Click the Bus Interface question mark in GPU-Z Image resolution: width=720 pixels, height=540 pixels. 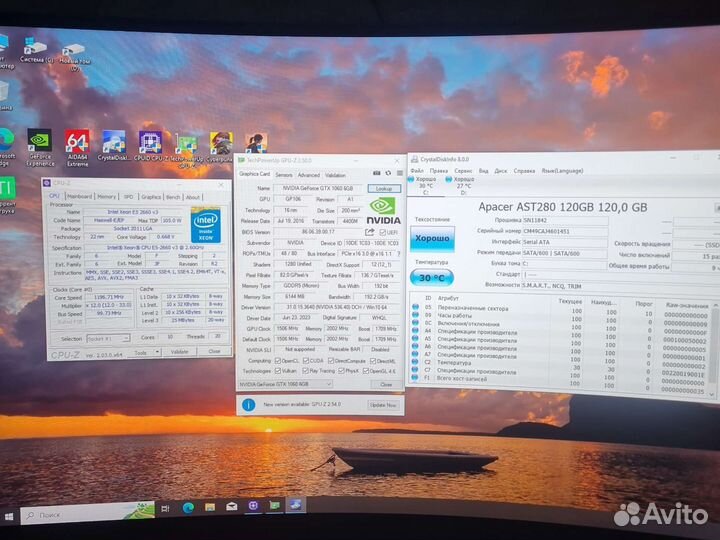[x=399, y=253]
